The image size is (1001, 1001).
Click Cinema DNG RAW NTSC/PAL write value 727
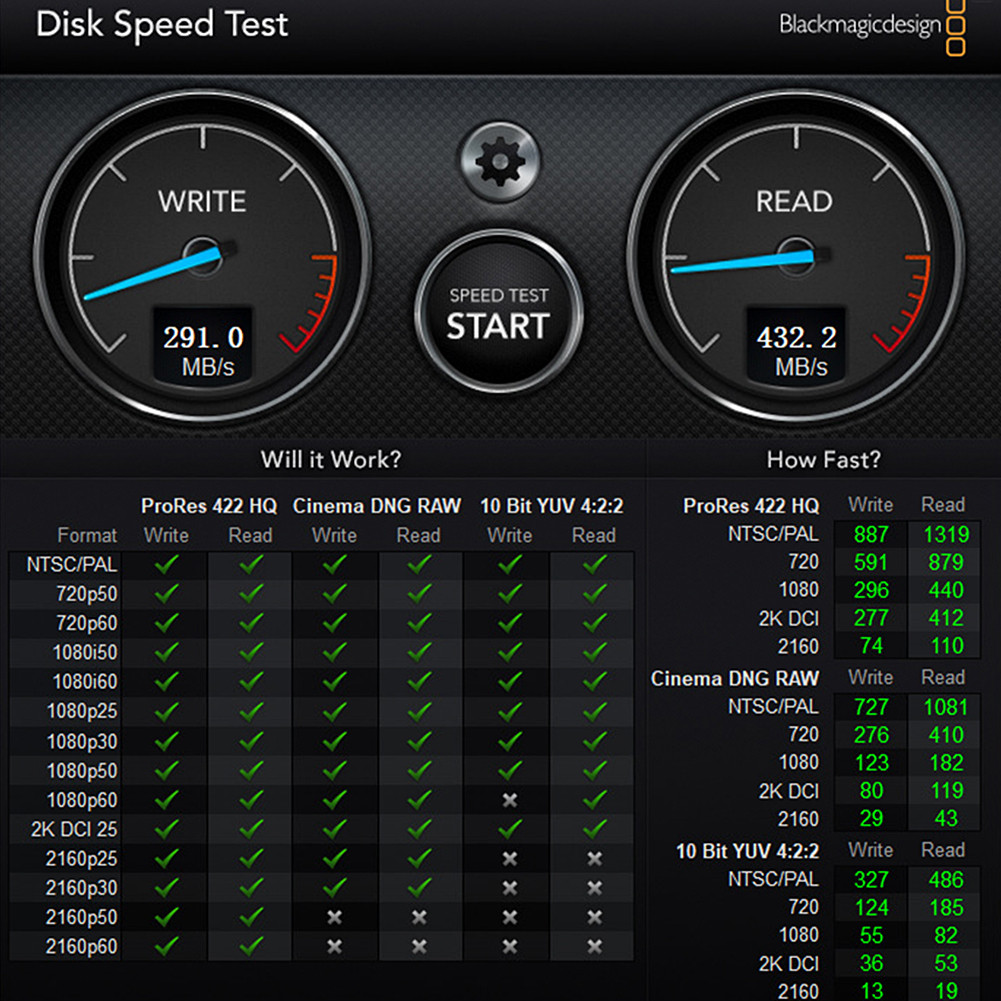871,707
